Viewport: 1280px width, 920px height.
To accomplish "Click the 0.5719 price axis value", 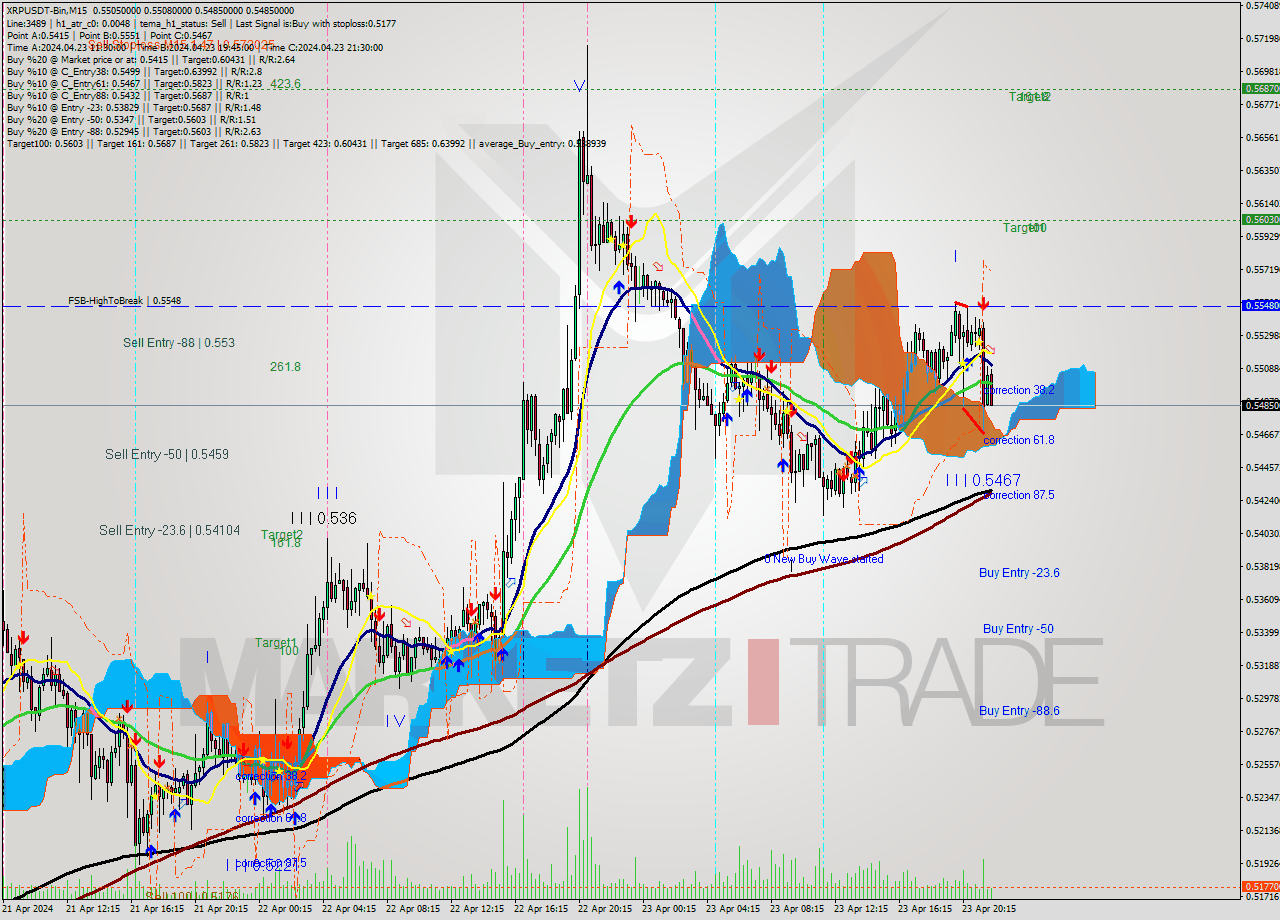I will [1261, 39].
